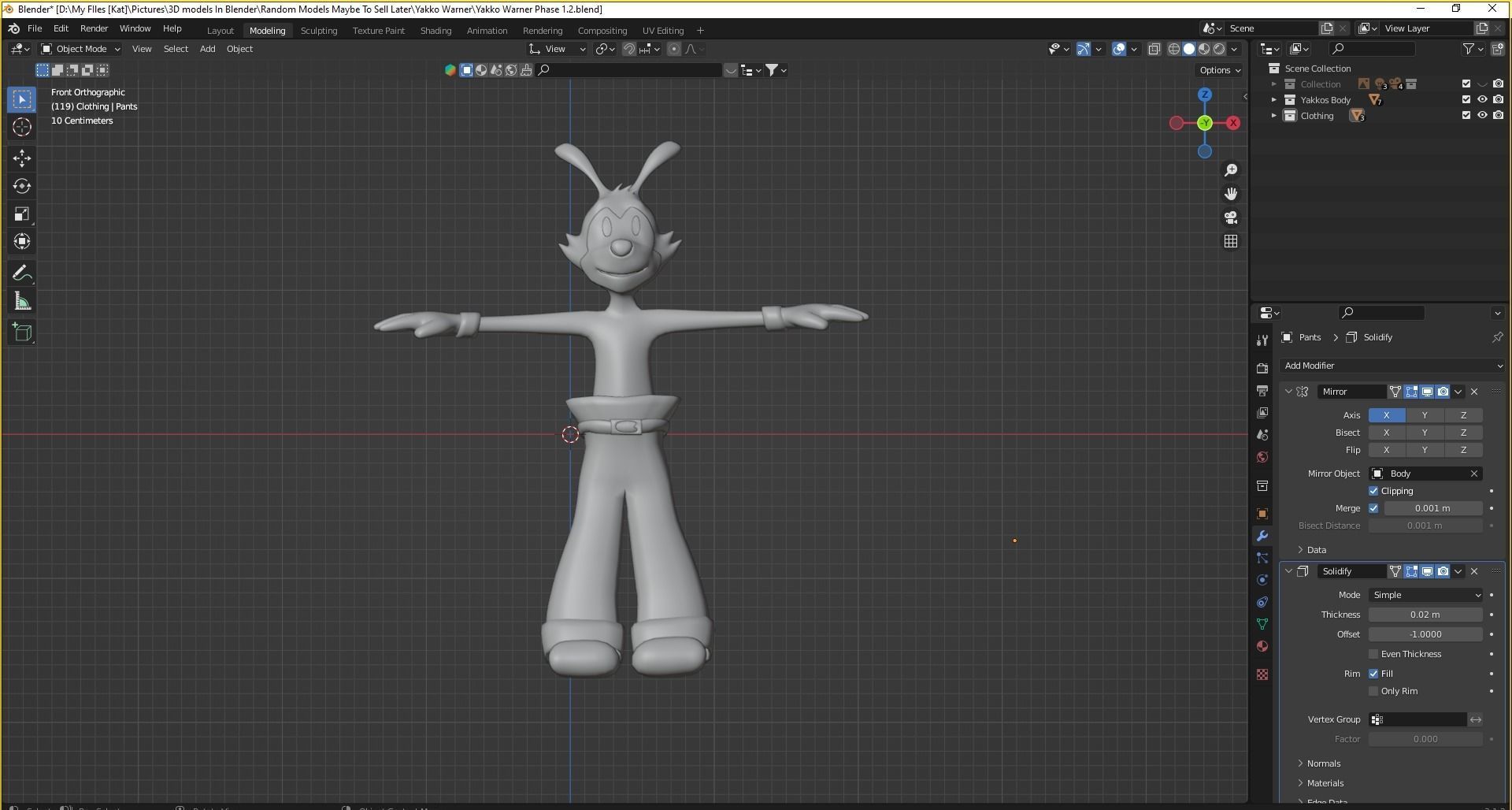The height and width of the screenshot is (810, 1512).
Task: Open the Tool properties tab
Action: [x=1262, y=340]
